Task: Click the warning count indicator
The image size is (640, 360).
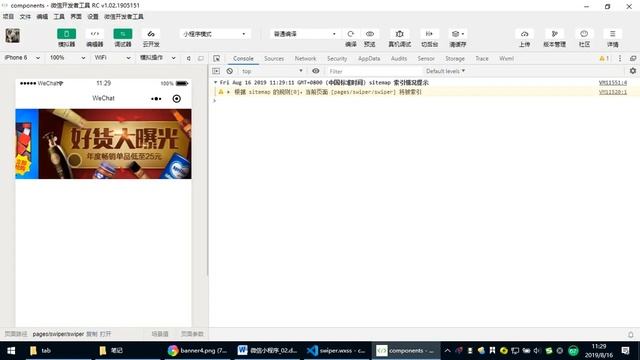Action: coord(604,59)
